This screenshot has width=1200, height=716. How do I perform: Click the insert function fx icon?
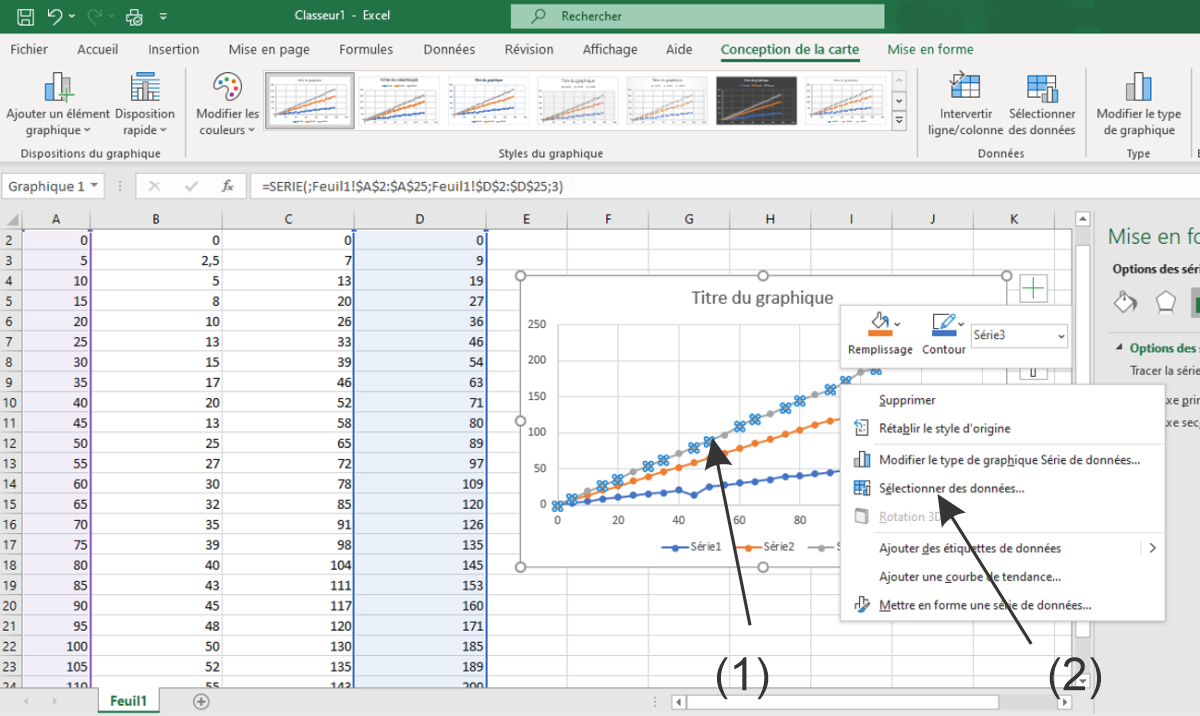tap(228, 186)
